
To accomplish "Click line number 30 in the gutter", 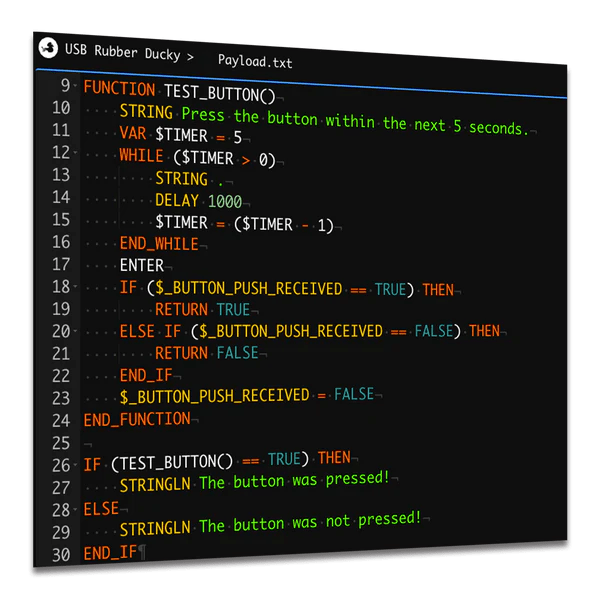I will point(61,555).
